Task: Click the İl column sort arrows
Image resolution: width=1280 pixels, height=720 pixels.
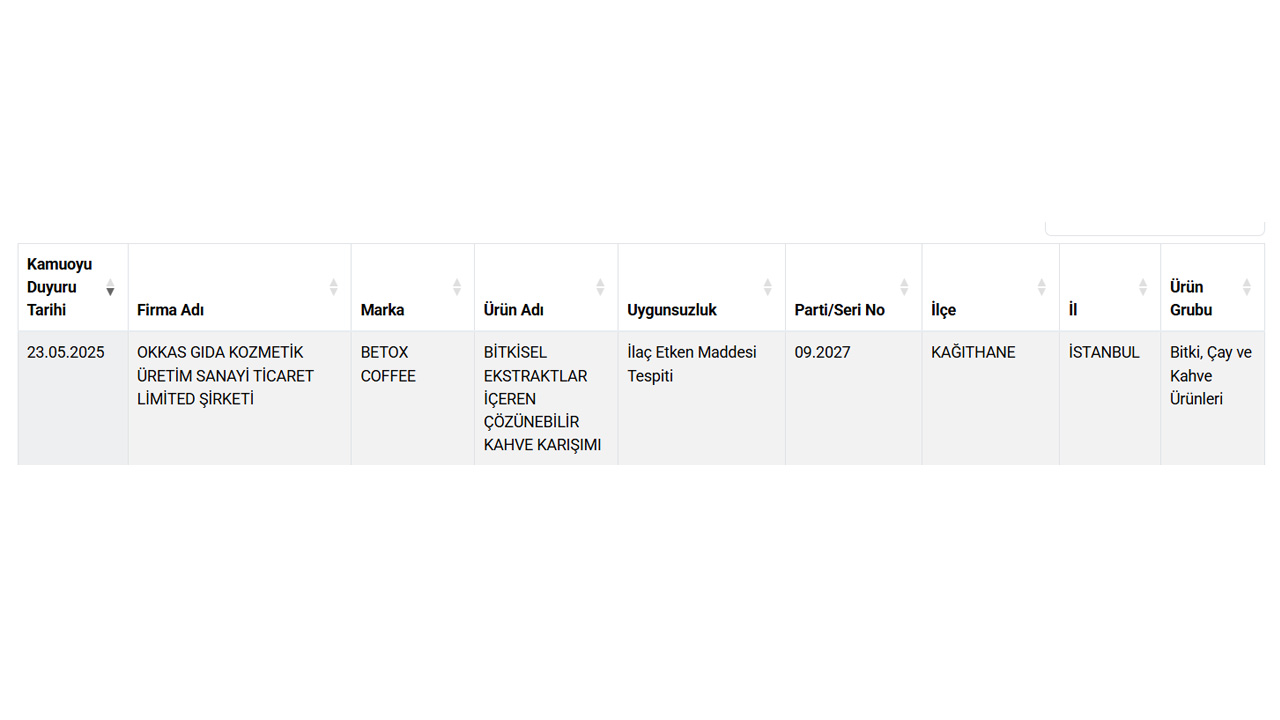Action: click(1142, 287)
